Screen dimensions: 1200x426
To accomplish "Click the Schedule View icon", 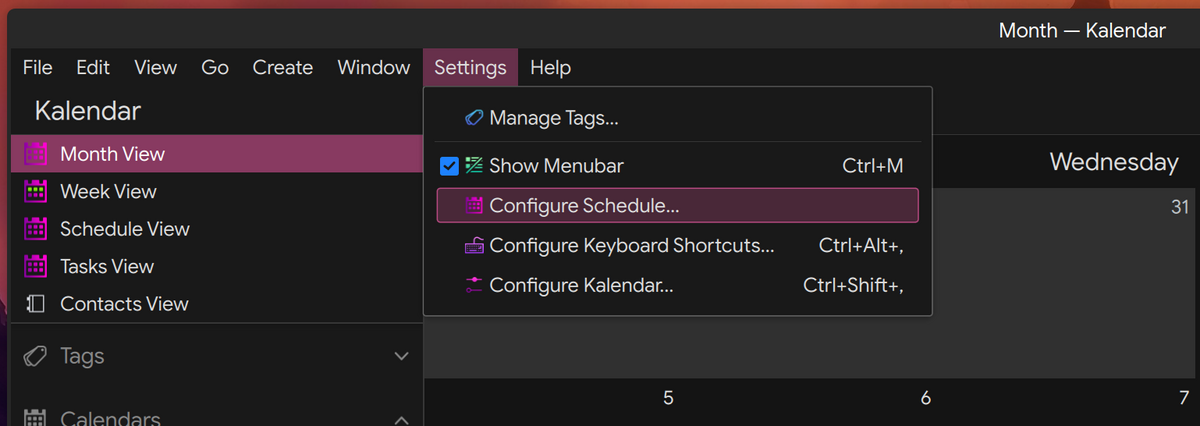I will point(36,229).
